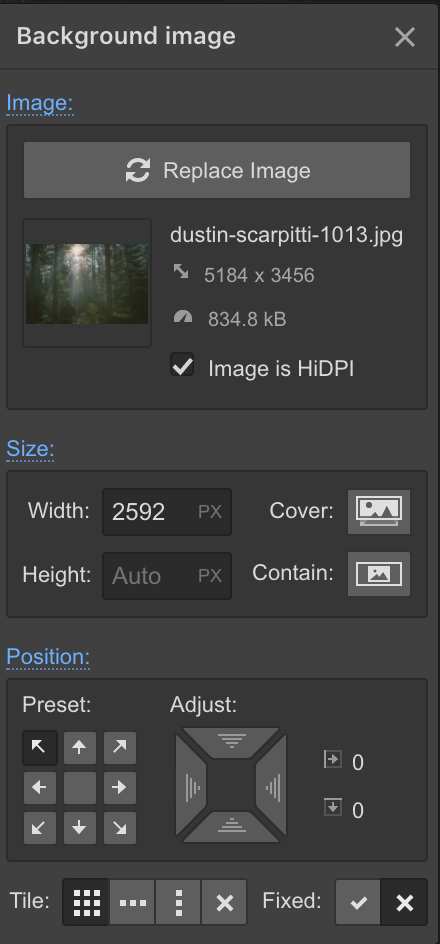This screenshot has height=944, width=440.
Task: Click the vertical offset arrow icon
Action: [332, 807]
